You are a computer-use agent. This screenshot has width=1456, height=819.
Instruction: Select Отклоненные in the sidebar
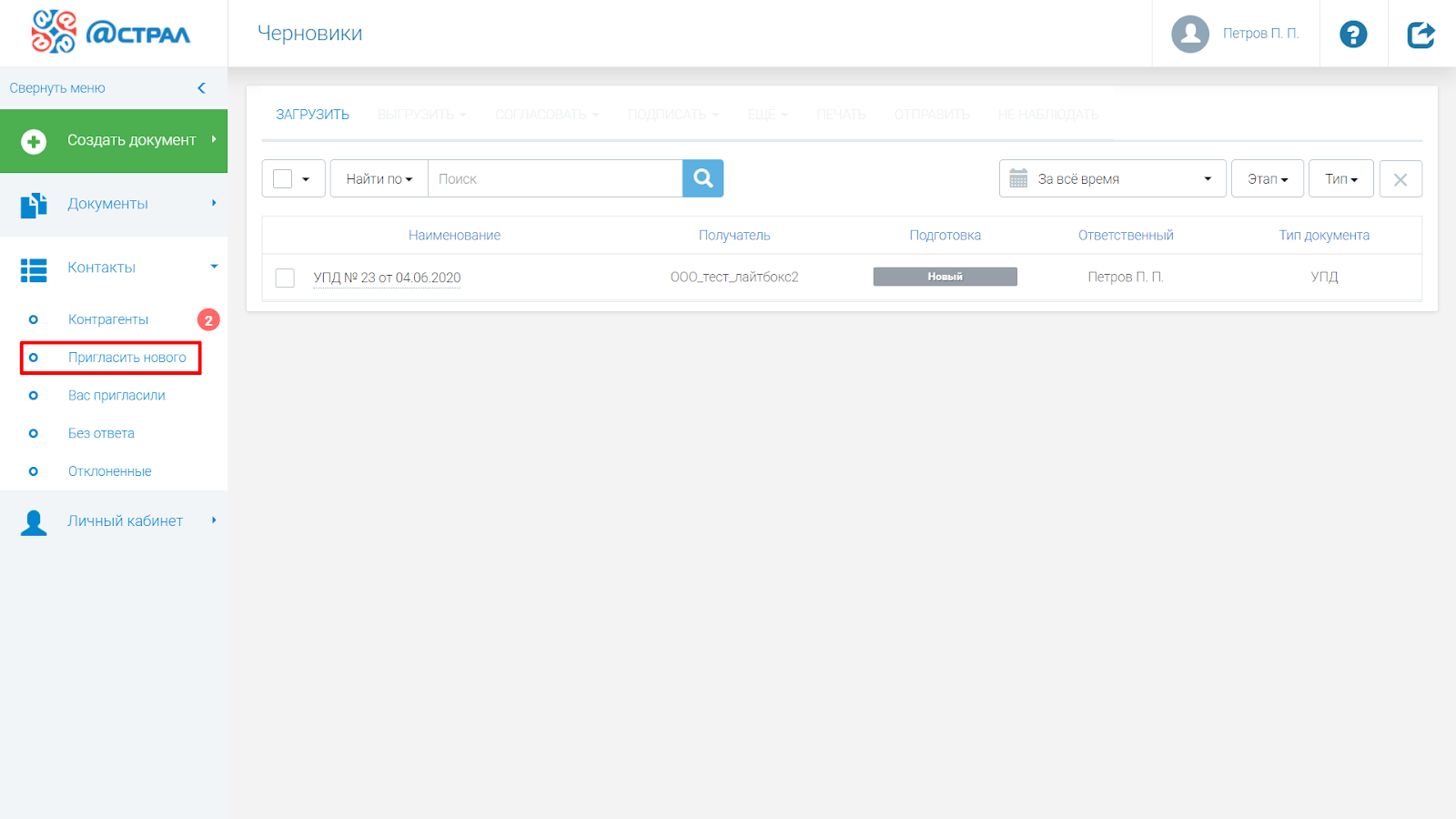coord(110,471)
